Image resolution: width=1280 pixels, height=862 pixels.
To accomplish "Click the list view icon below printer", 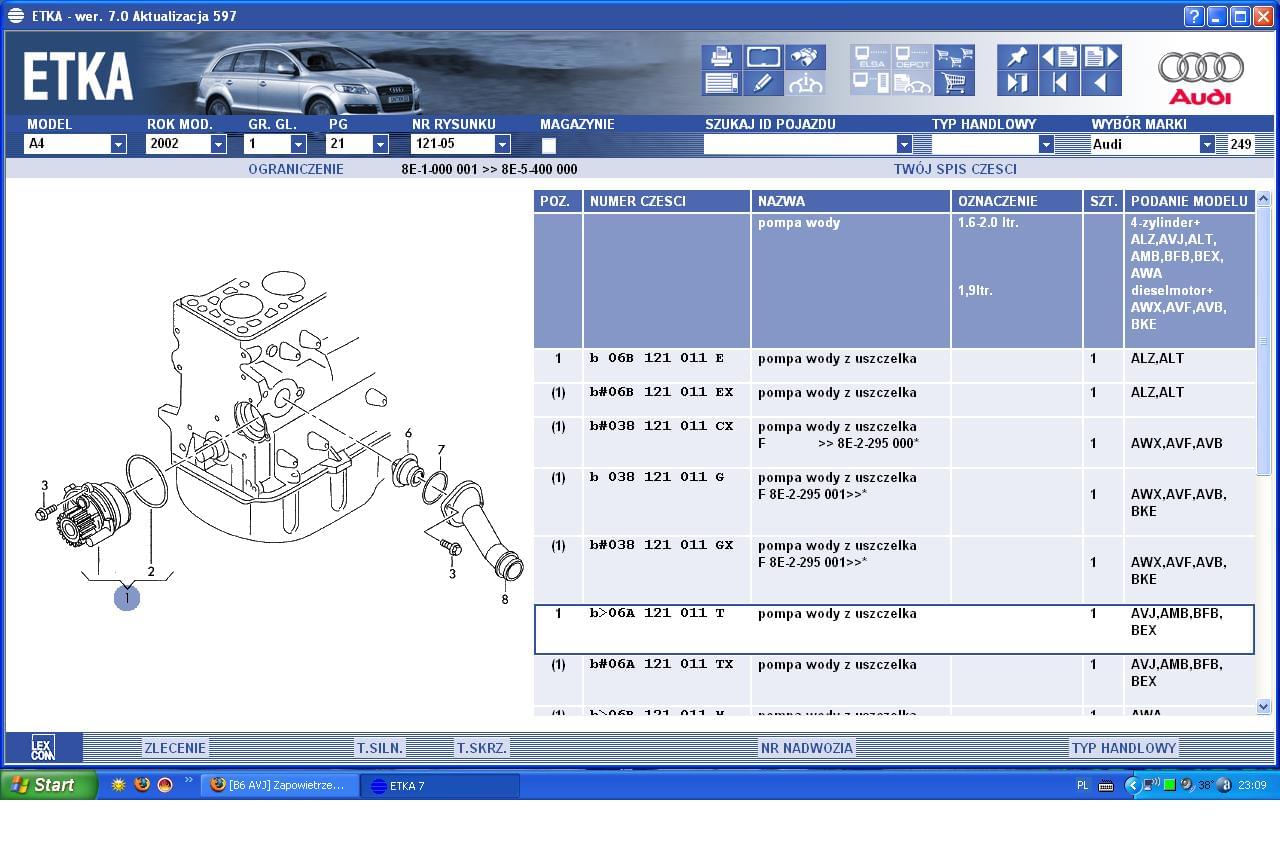I will tap(721, 83).
